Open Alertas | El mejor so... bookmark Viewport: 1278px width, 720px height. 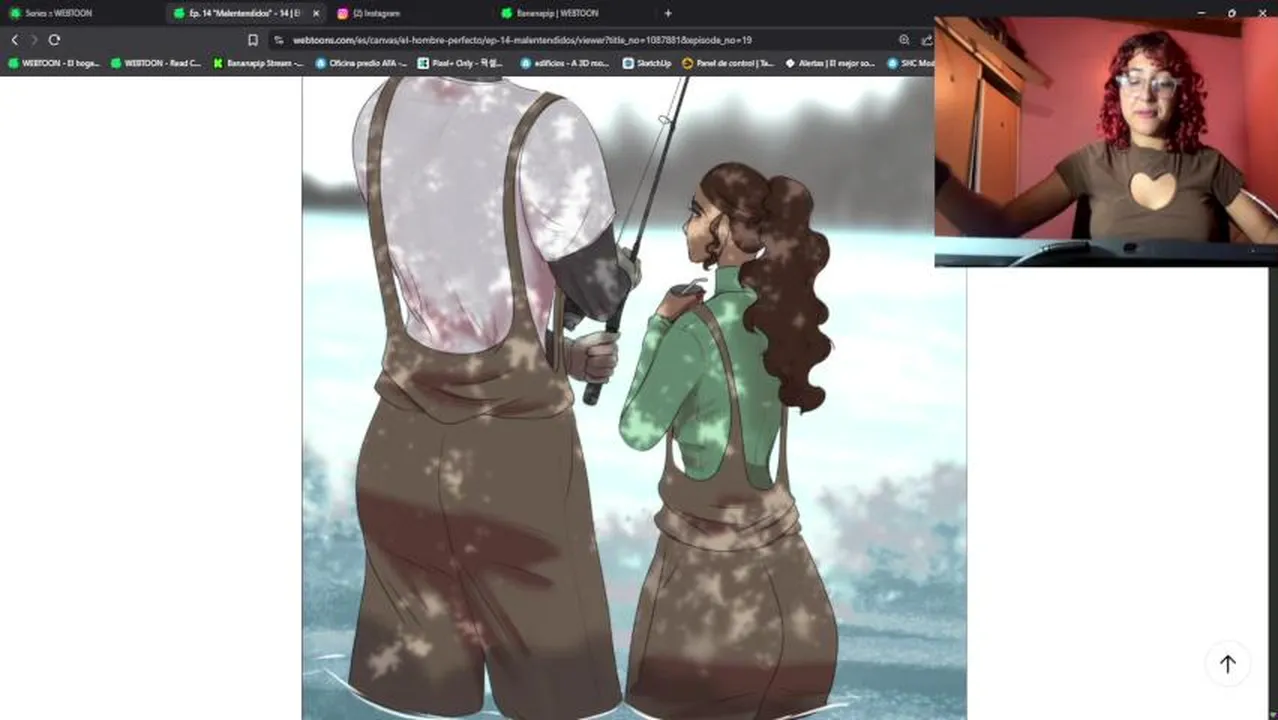(830, 63)
